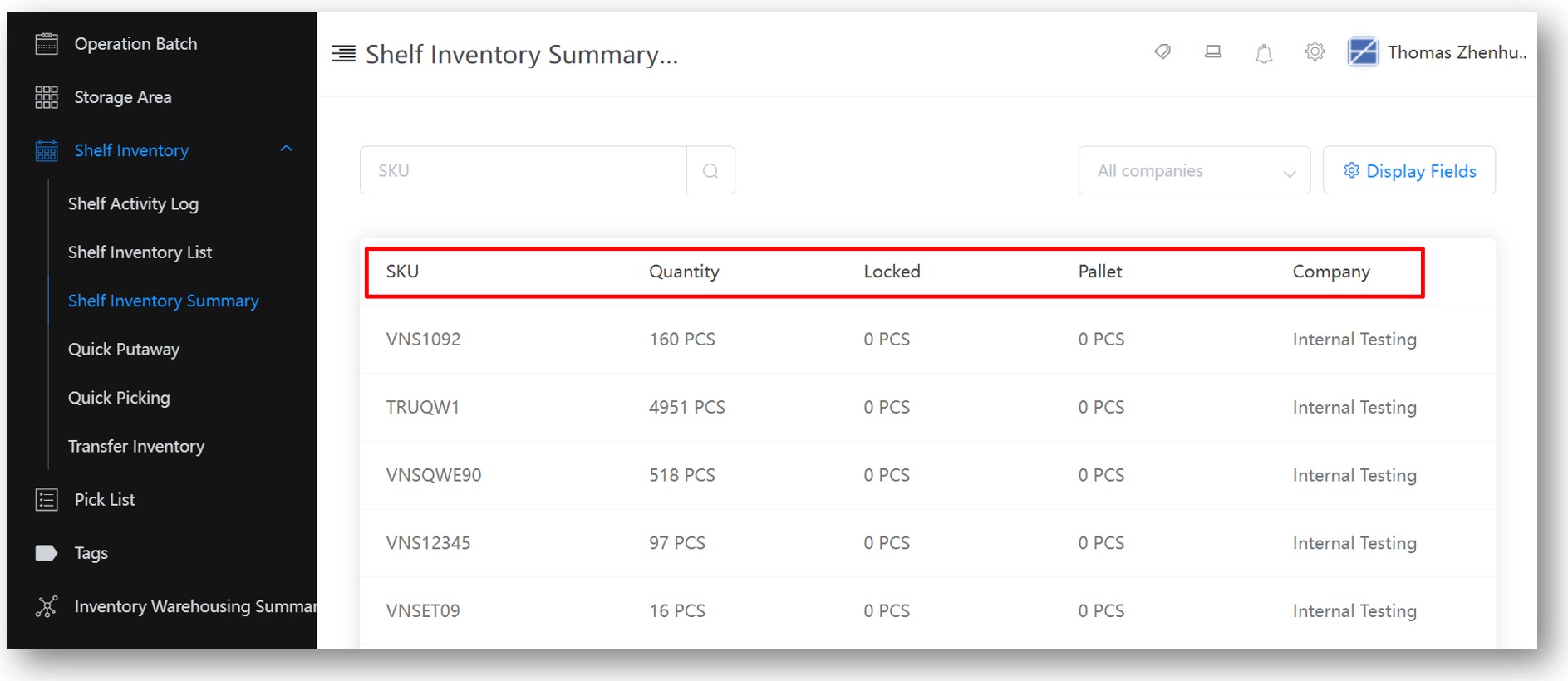Collapse the Shelf Inventory submenu chevron
Screen dimensions: 1568x681
pos(286,149)
